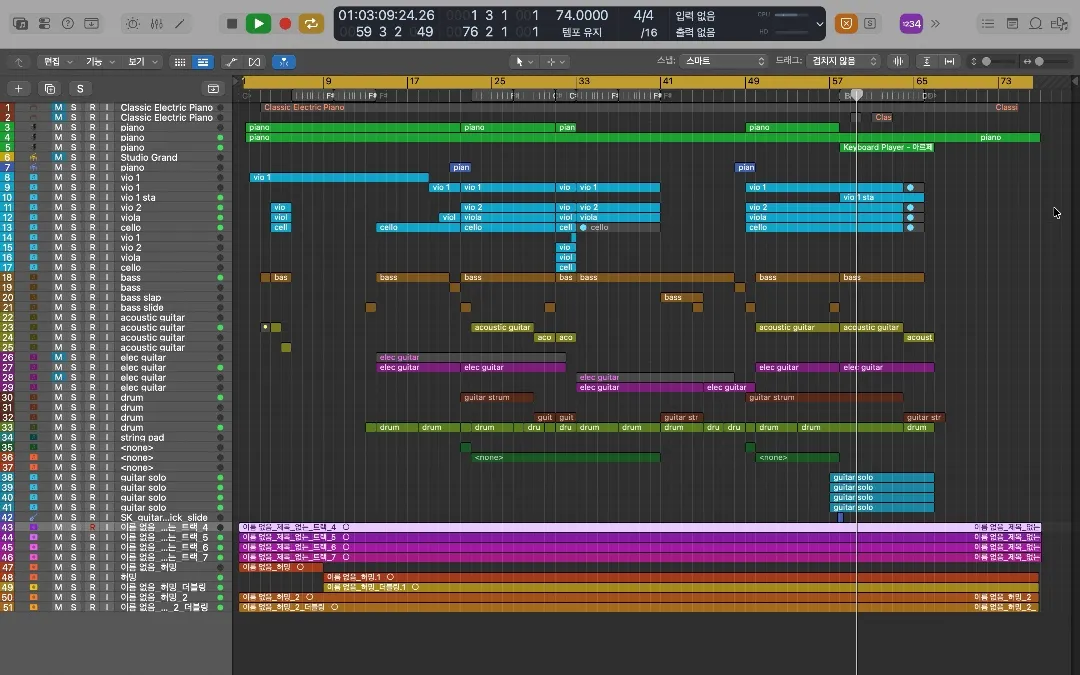The image size is (1080, 675).
Task: Toggle the global solo S button in track header
Action: (80, 88)
